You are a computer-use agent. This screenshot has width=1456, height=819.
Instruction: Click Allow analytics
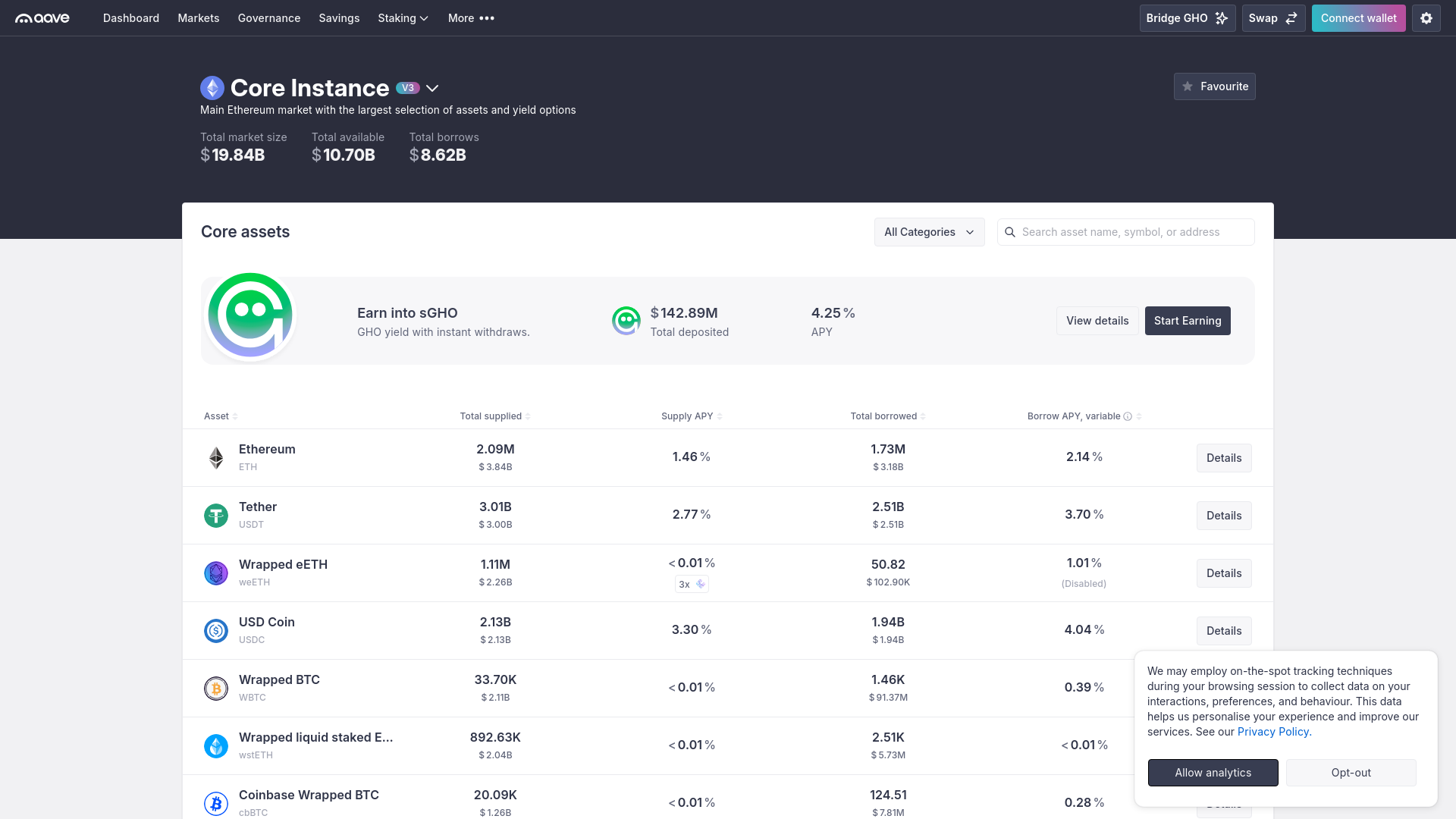pyautogui.click(x=1213, y=773)
